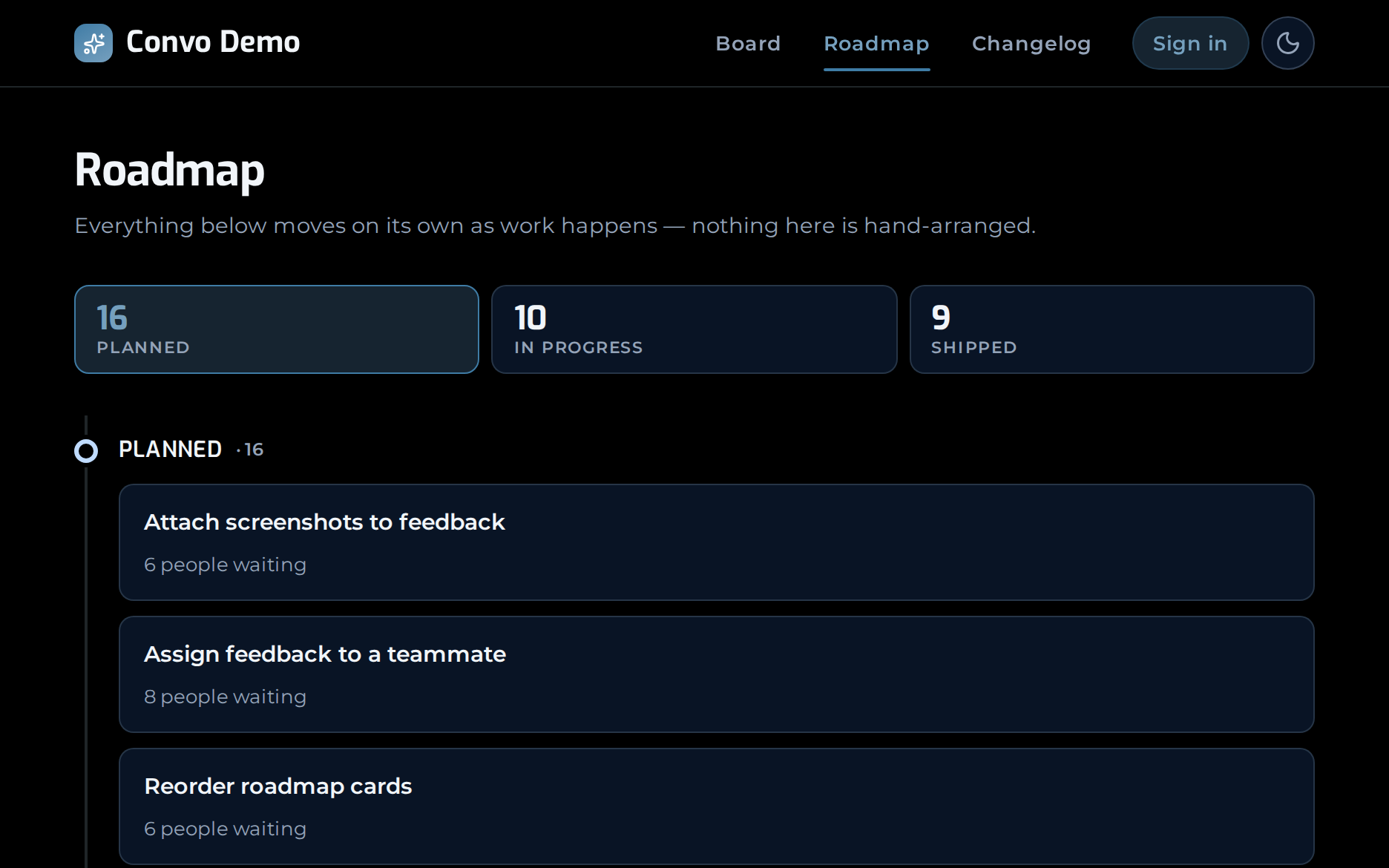The image size is (1389, 868).
Task: Click the Roadmap page heading
Action: click(x=169, y=170)
